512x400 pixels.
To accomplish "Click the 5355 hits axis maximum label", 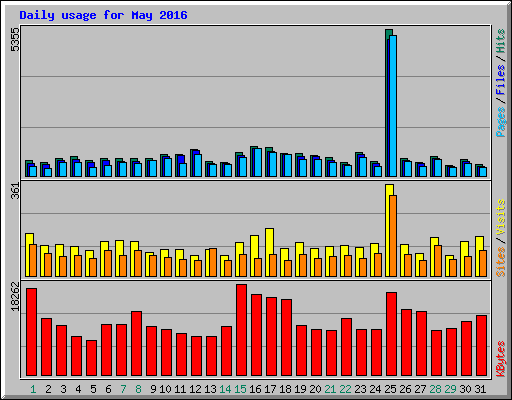I will point(15,39).
